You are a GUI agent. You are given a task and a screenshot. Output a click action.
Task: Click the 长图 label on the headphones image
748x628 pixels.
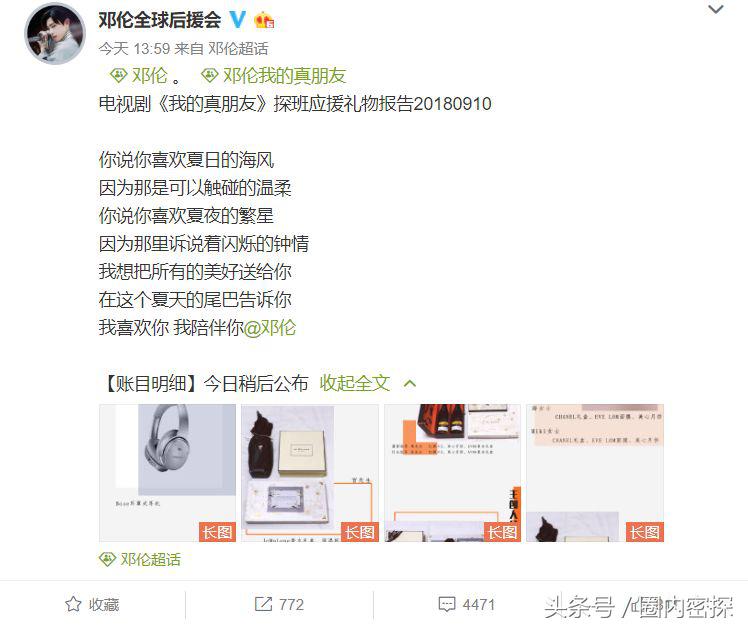pos(218,532)
